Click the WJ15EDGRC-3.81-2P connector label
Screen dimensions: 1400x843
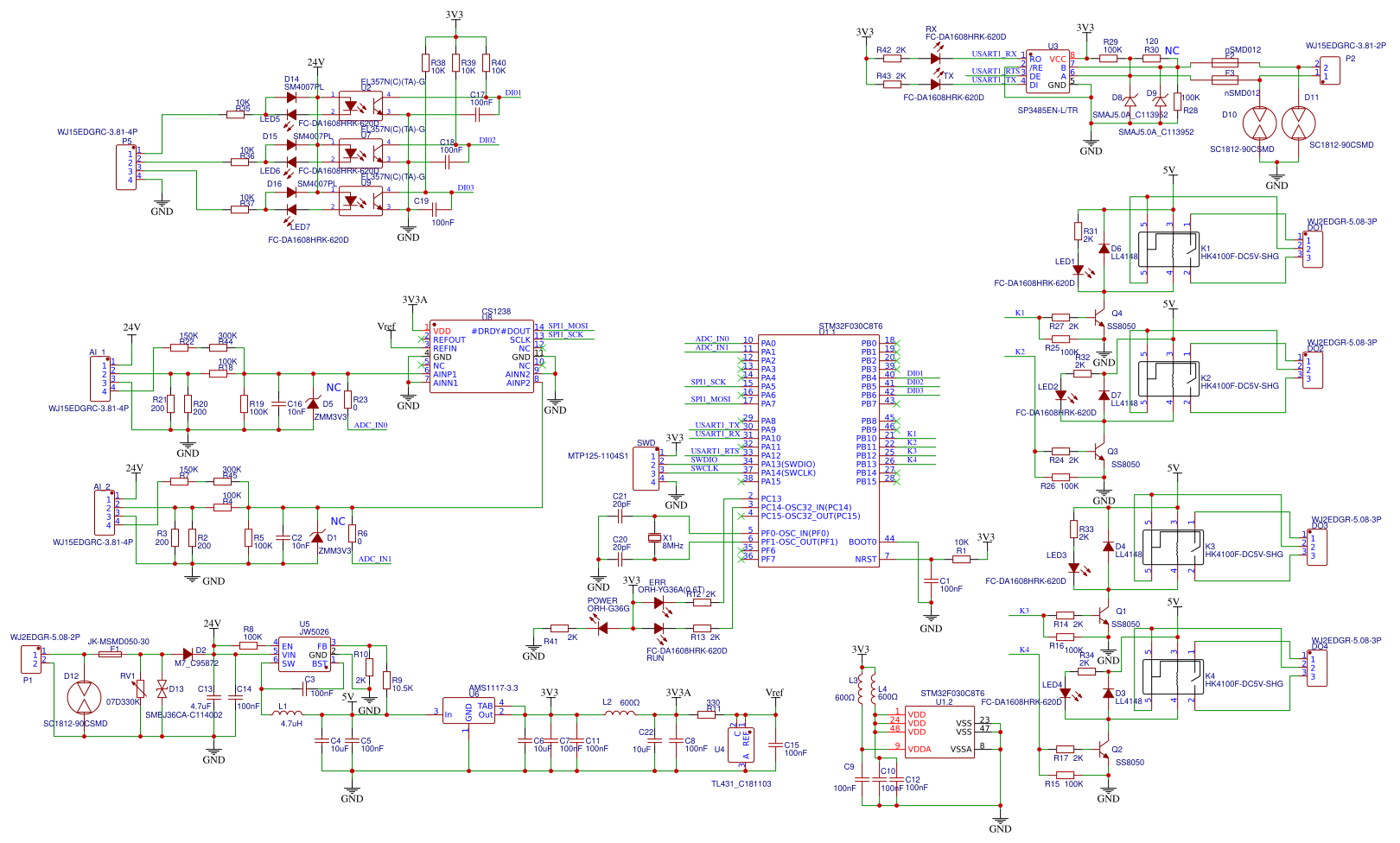click(1346, 46)
